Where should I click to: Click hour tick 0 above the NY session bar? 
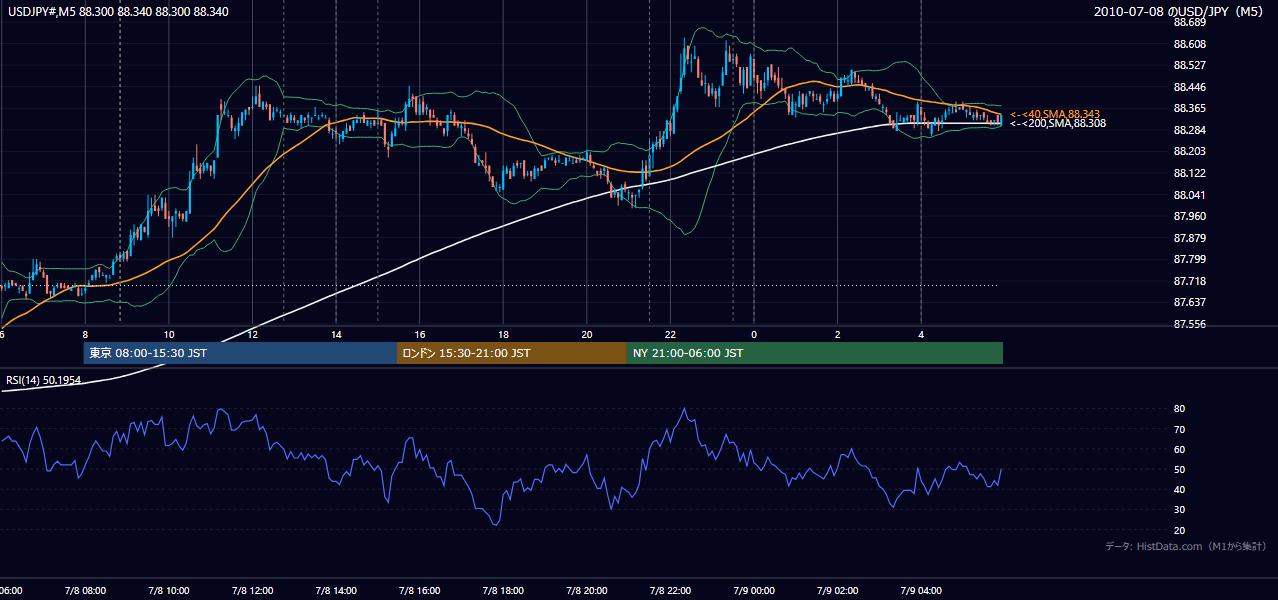[754, 334]
